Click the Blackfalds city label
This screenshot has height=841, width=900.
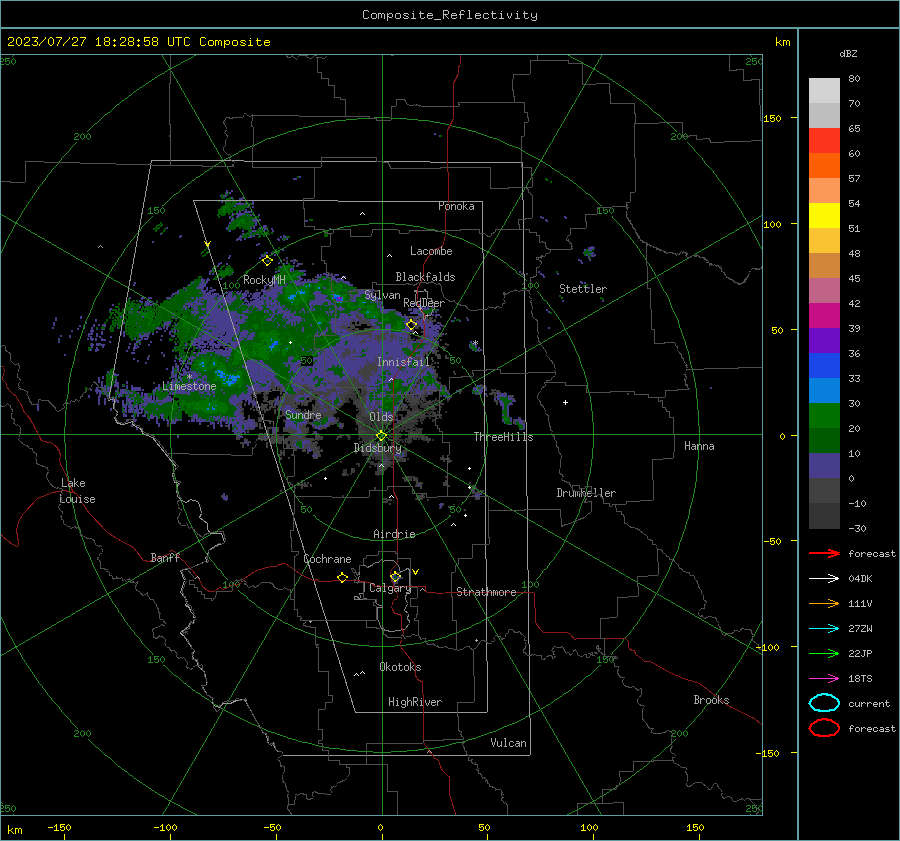(425, 277)
